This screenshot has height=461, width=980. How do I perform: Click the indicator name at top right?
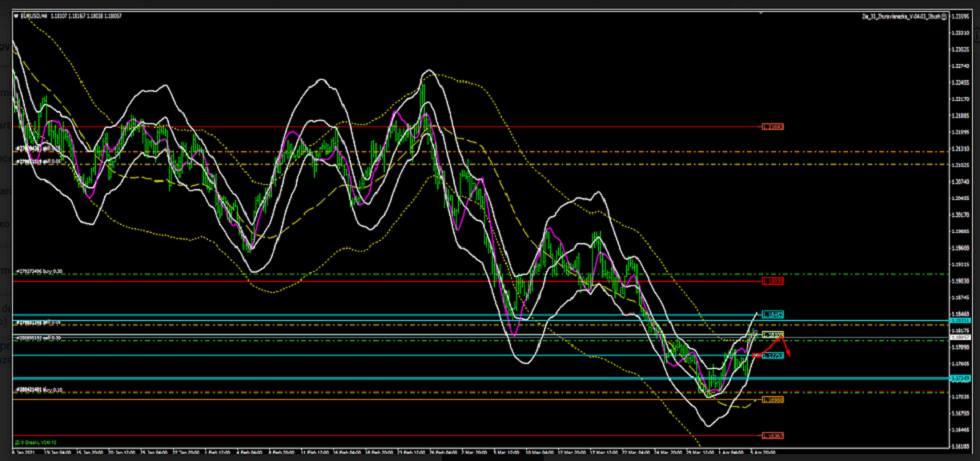pyautogui.click(x=903, y=17)
